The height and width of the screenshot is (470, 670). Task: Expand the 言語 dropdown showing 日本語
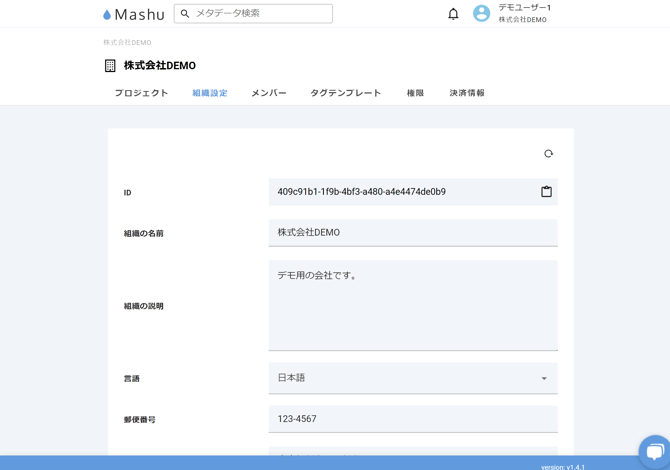(x=412, y=378)
